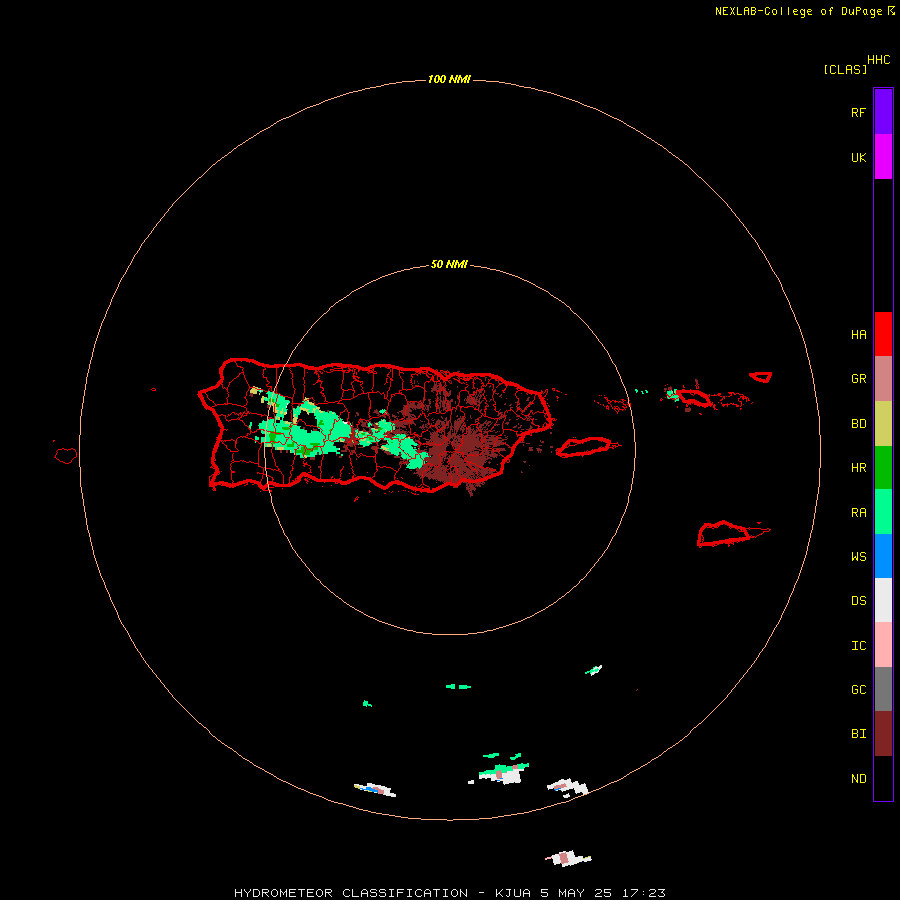Click the GC legend label
The width and height of the screenshot is (900, 900).
(x=858, y=690)
